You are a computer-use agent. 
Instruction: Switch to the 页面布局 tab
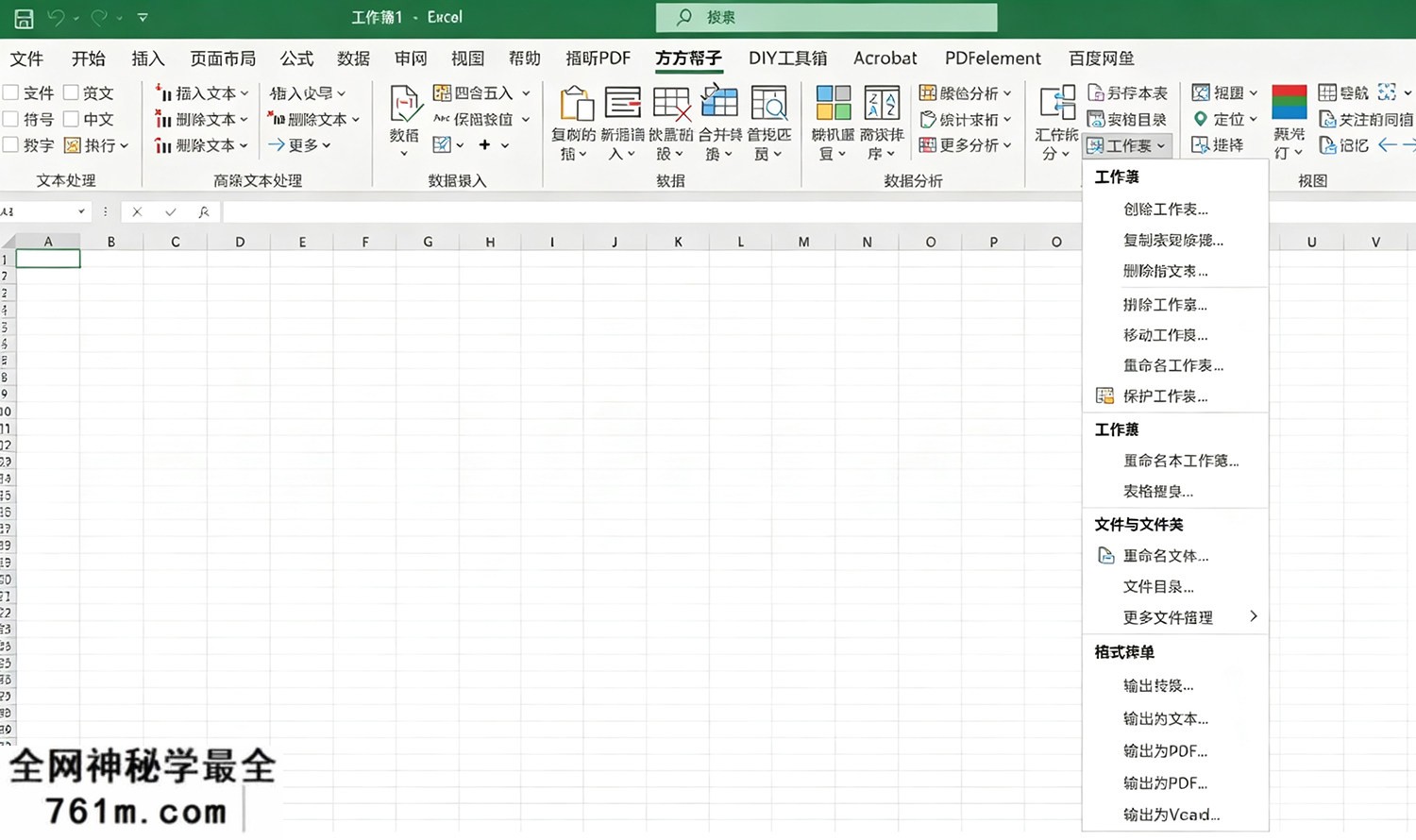[223, 59]
